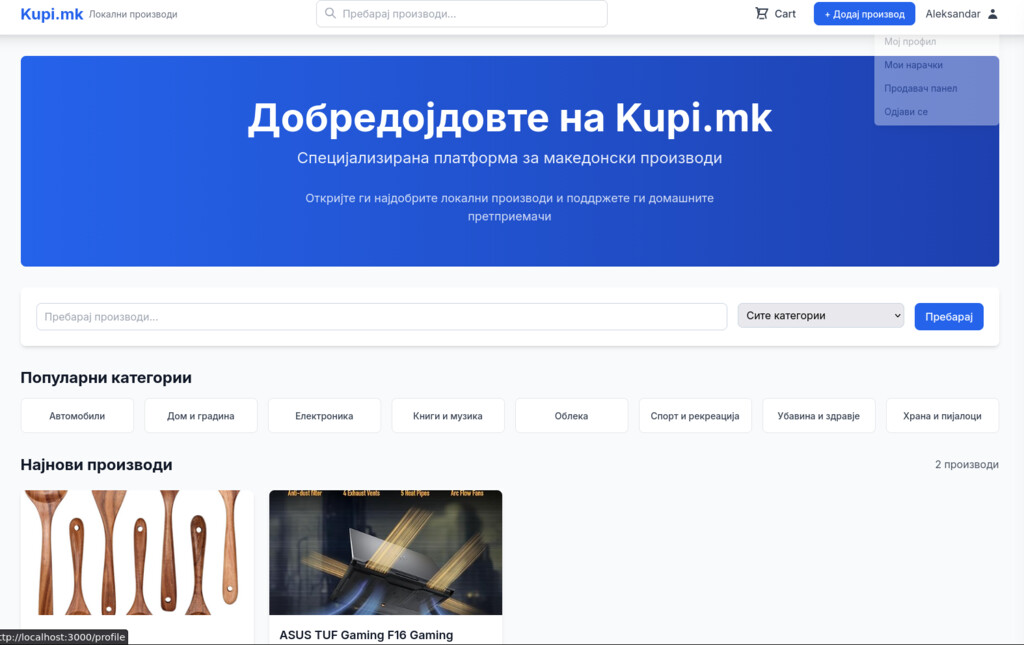Open the Автомобили category
The width and height of the screenshot is (1024, 645).
tap(77, 416)
